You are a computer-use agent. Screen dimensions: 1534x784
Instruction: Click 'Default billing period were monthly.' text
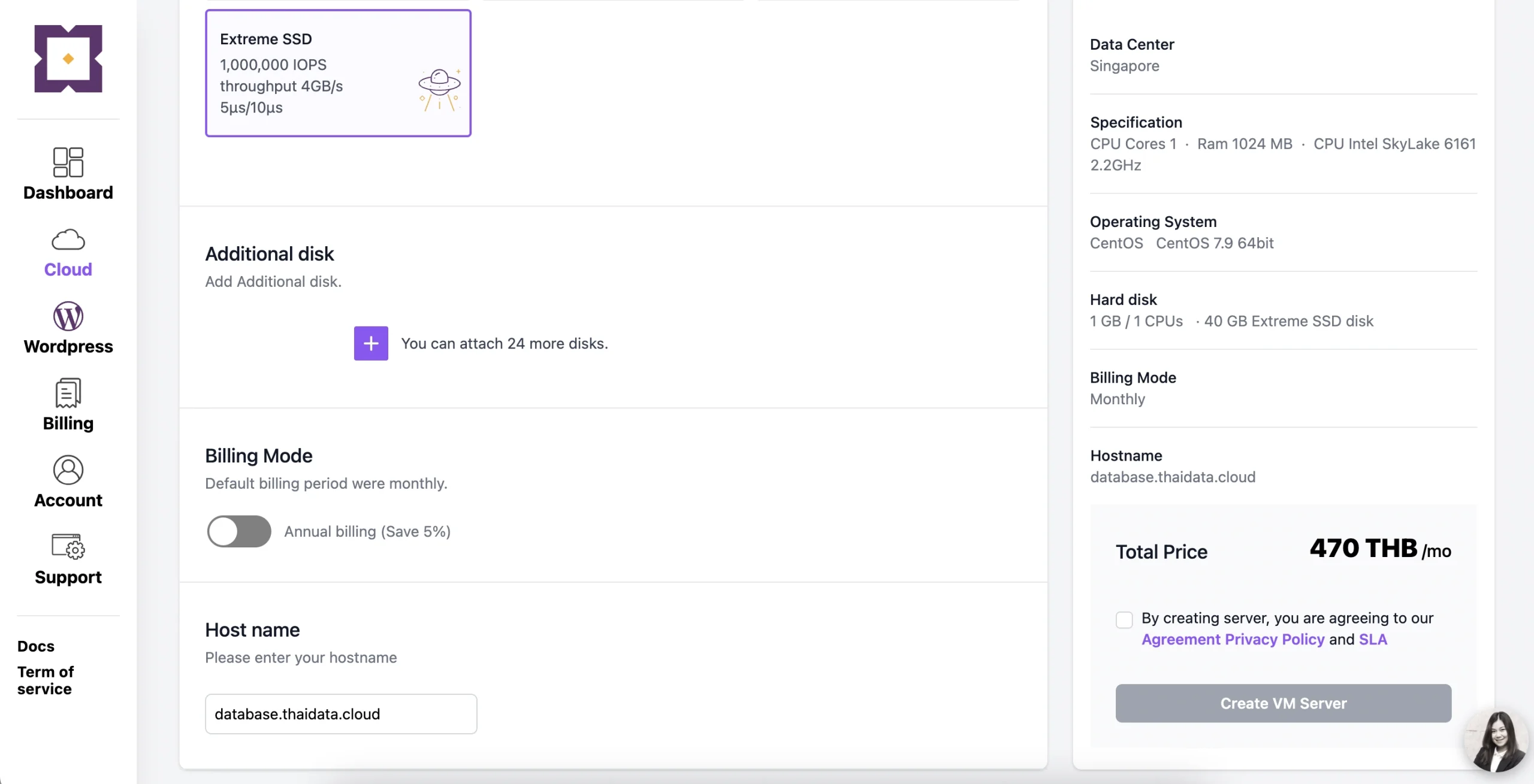pos(326,484)
